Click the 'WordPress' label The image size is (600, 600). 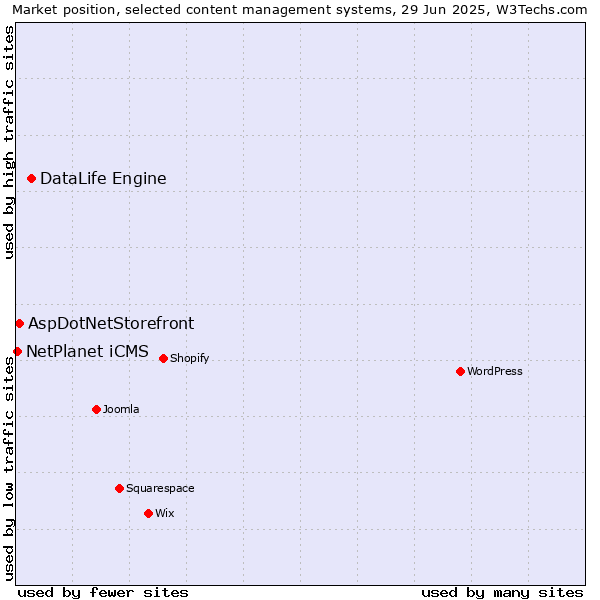tap(495, 371)
